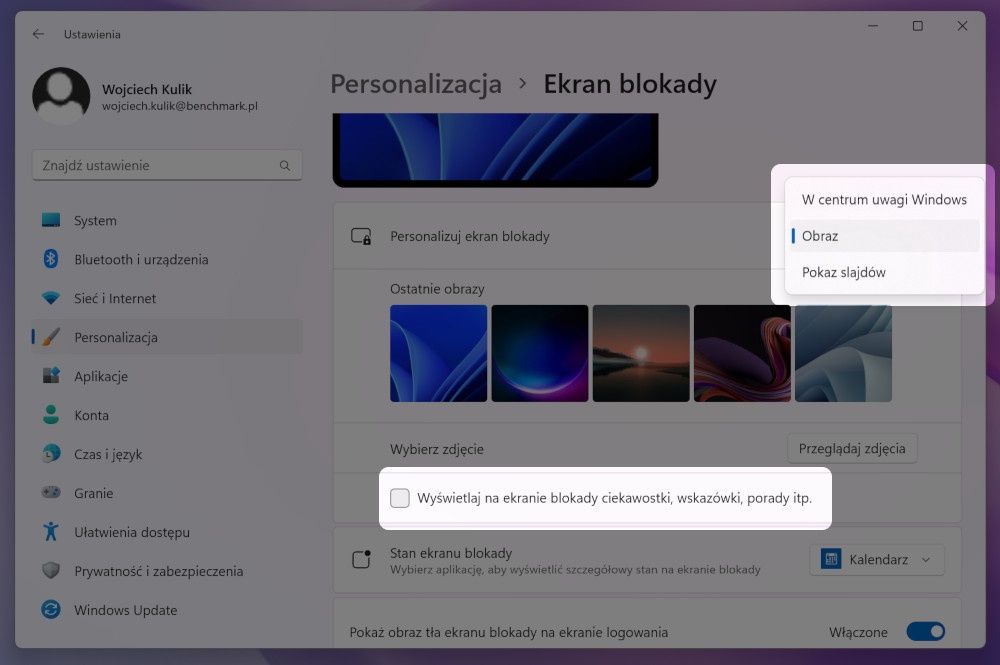Toggle the lock screen tips checkbox
Screen dimensions: 1000x665
(x=400, y=498)
